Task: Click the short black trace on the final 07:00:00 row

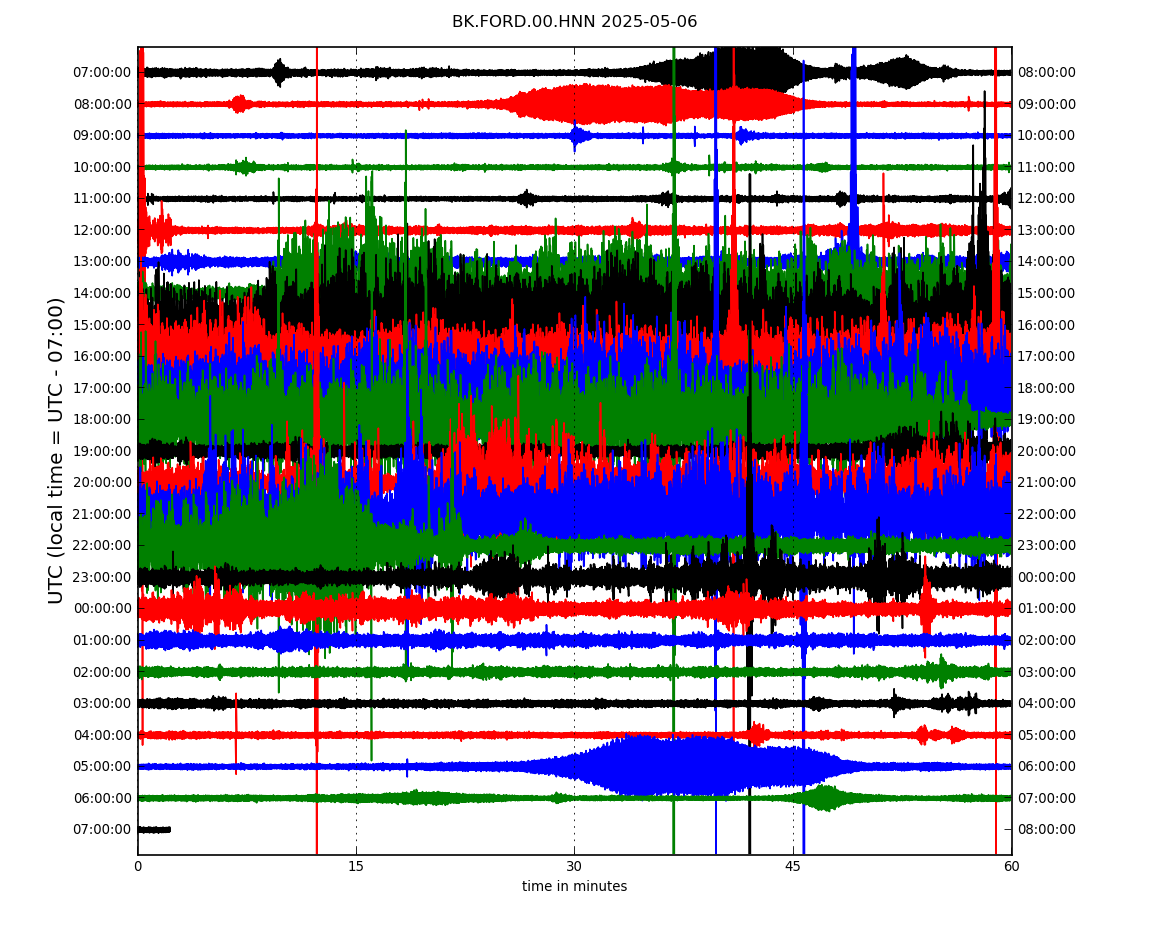Action: [154, 830]
